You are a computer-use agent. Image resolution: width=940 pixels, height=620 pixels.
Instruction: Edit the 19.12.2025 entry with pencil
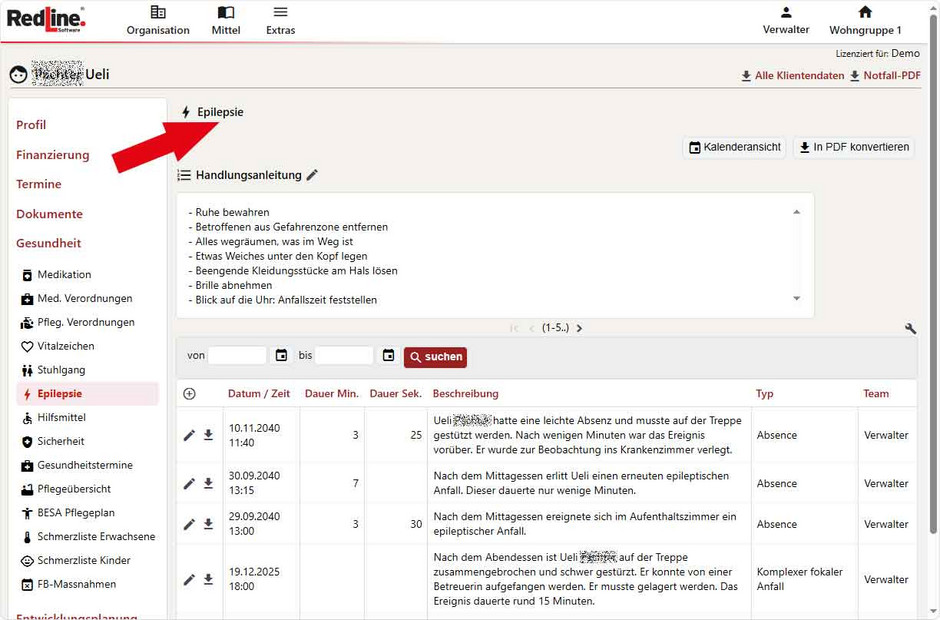[189, 579]
